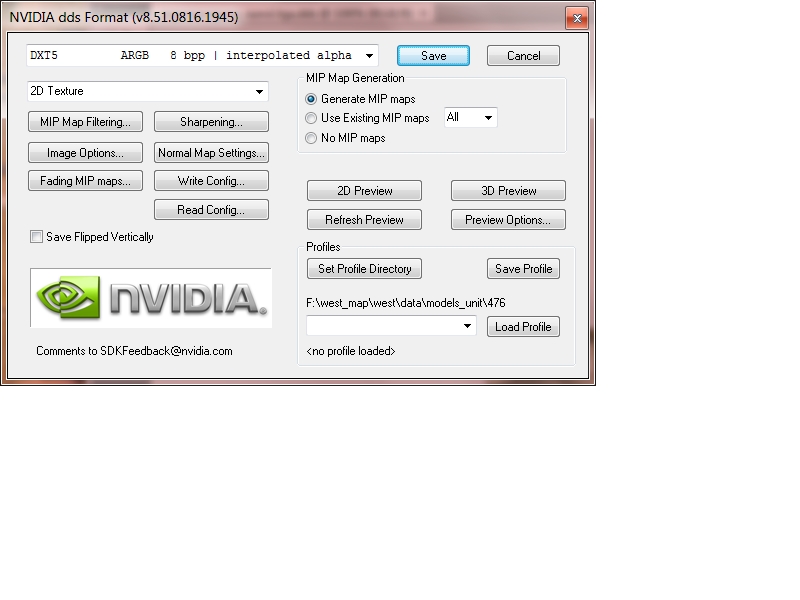
Task: Click the MIP Map Generation group label
Action: tap(355, 78)
